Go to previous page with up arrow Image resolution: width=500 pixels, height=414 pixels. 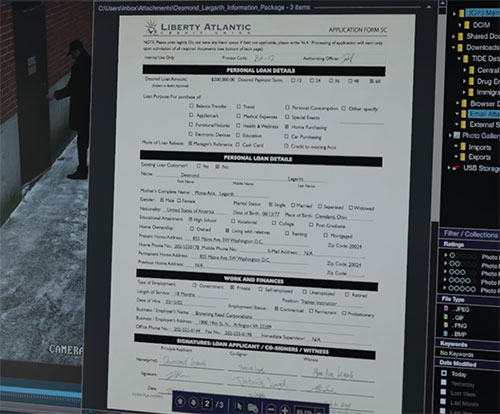180,401
